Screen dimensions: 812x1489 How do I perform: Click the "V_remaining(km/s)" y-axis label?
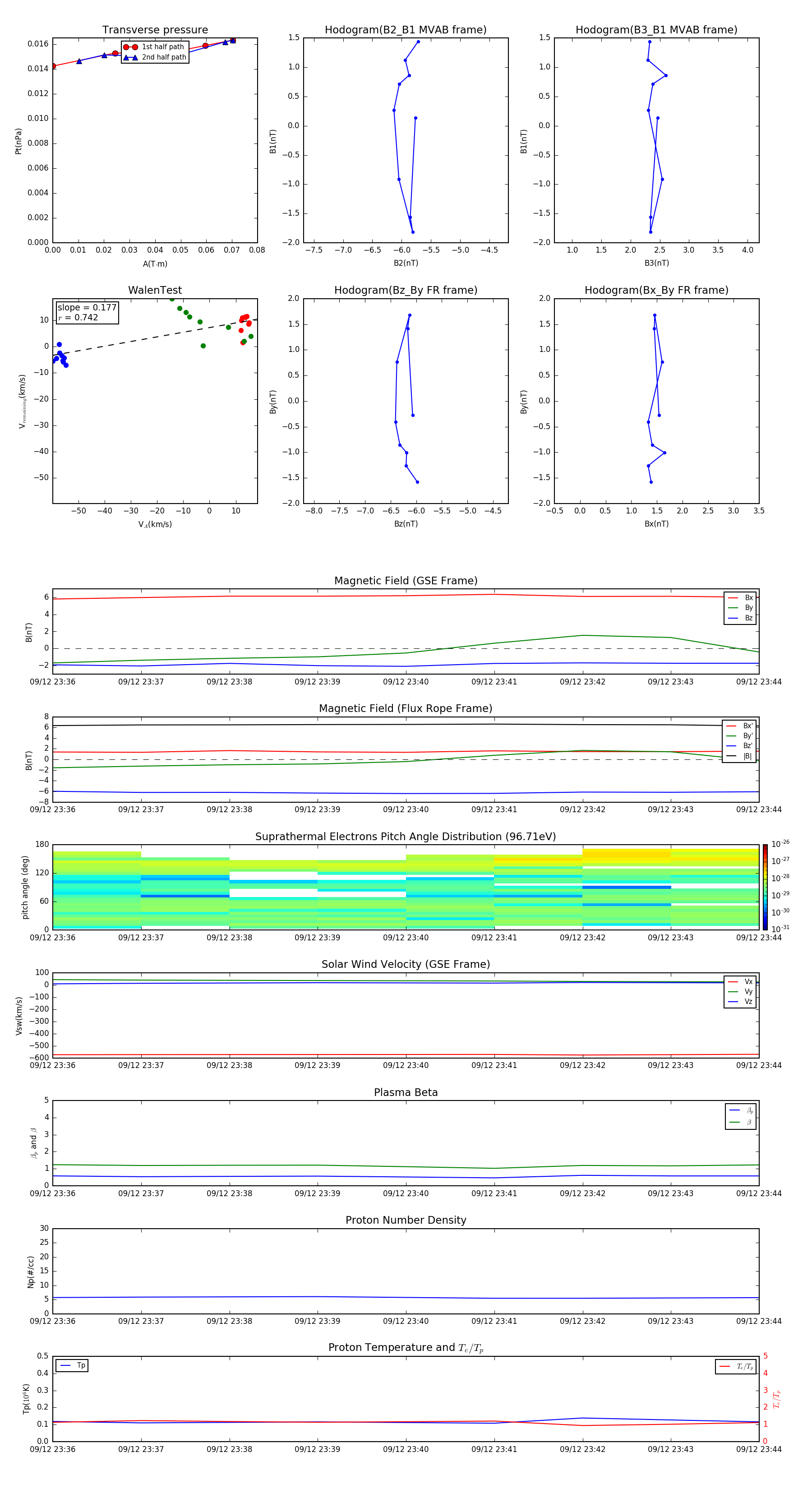coord(22,401)
